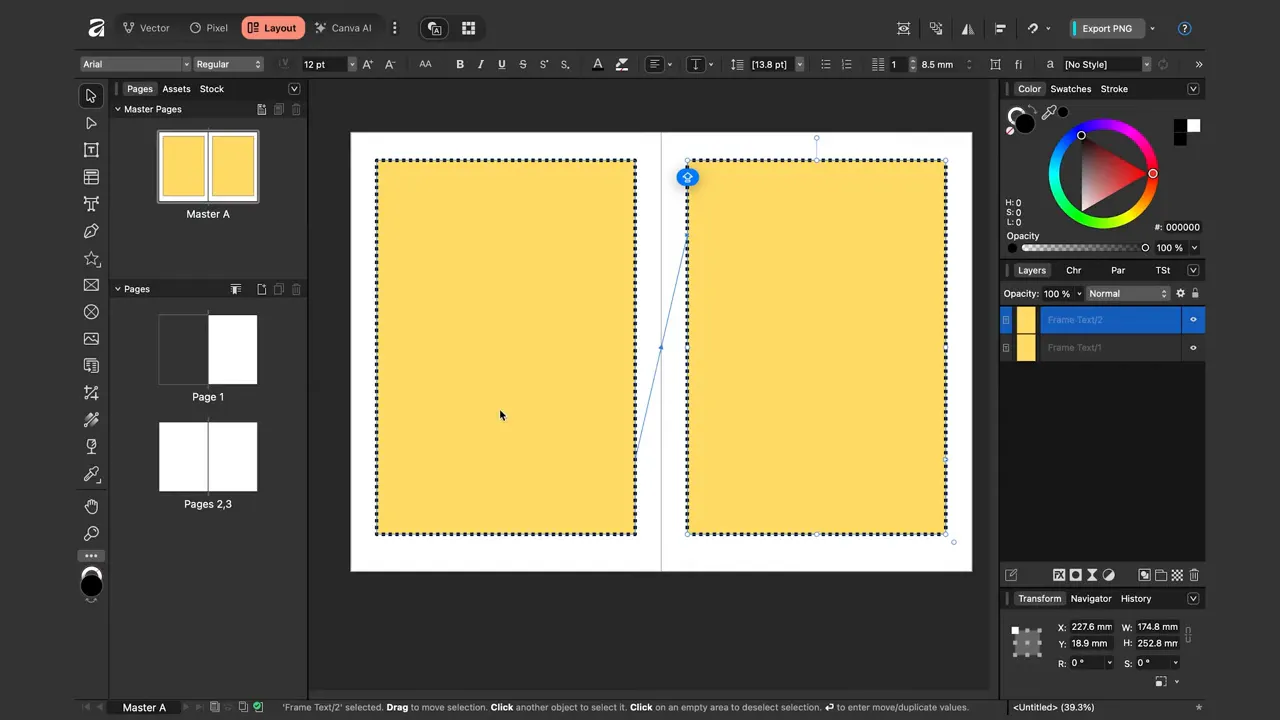The width and height of the screenshot is (1280, 720).
Task: Click the Export PNG button
Action: (1106, 28)
